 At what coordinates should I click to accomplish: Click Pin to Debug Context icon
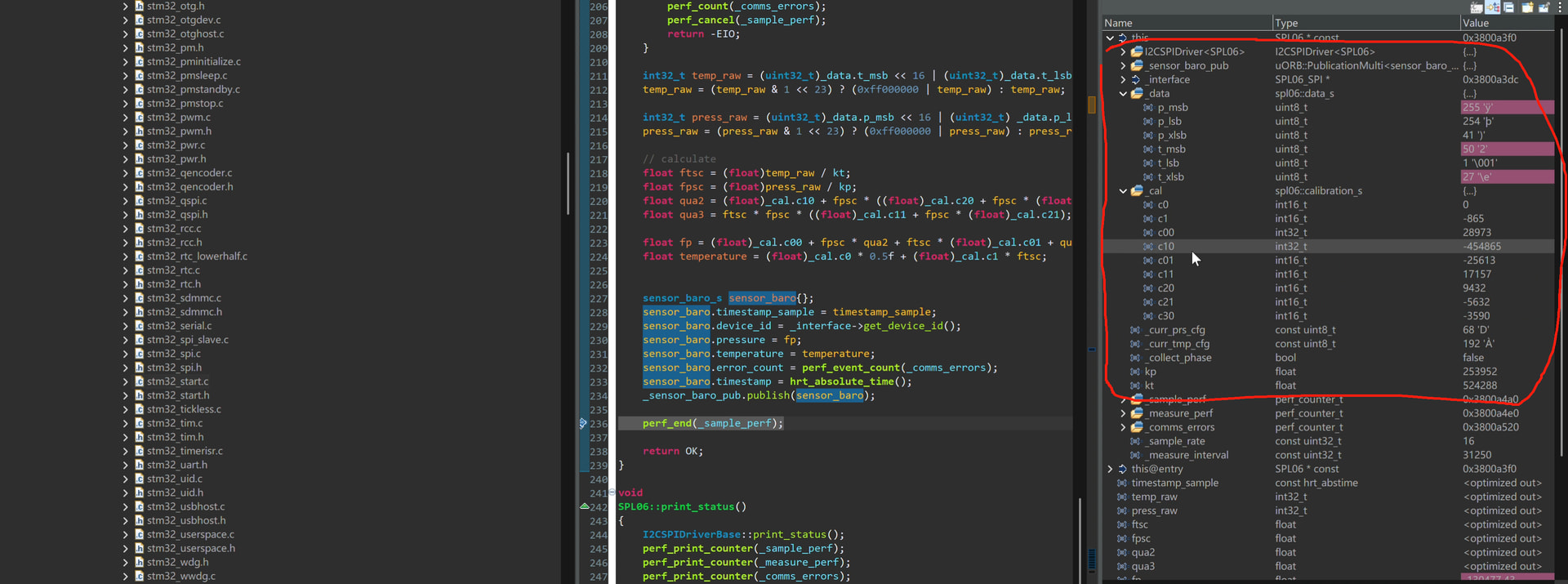[x=1543, y=7]
